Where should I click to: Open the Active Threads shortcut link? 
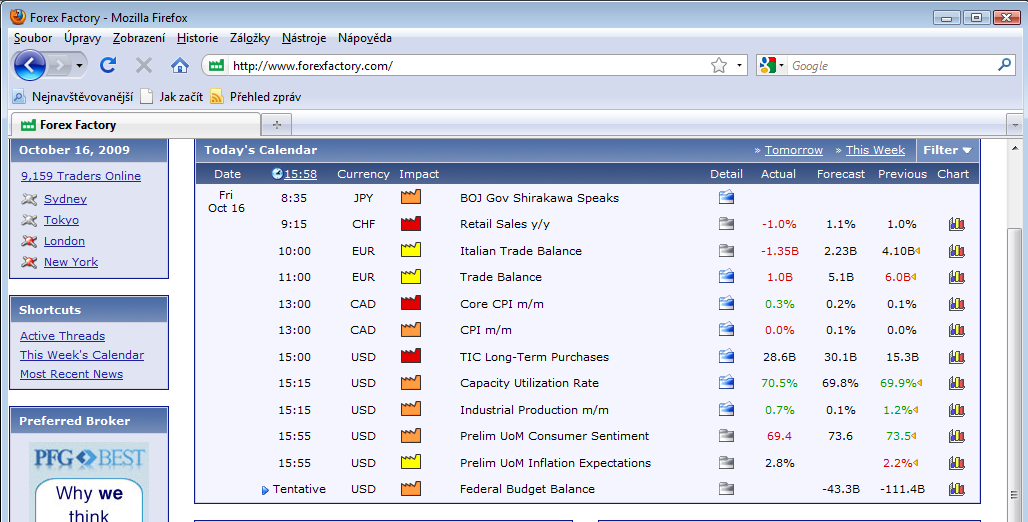pos(62,336)
